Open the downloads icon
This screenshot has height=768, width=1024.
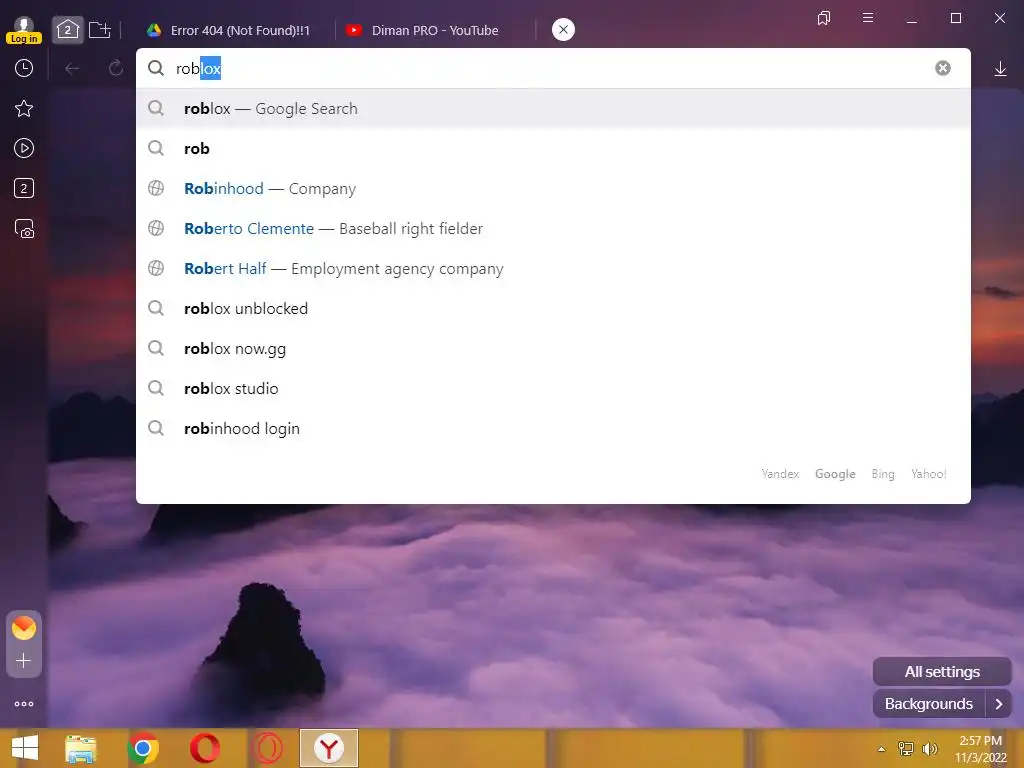click(x=1000, y=69)
